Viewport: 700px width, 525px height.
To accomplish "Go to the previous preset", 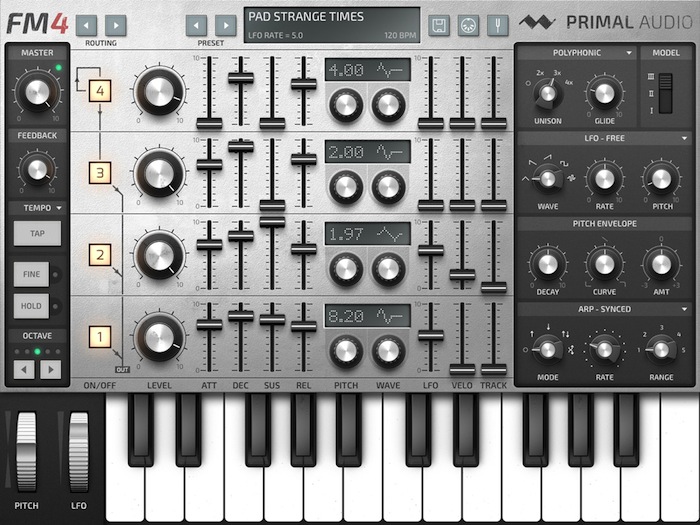I will (196, 25).
